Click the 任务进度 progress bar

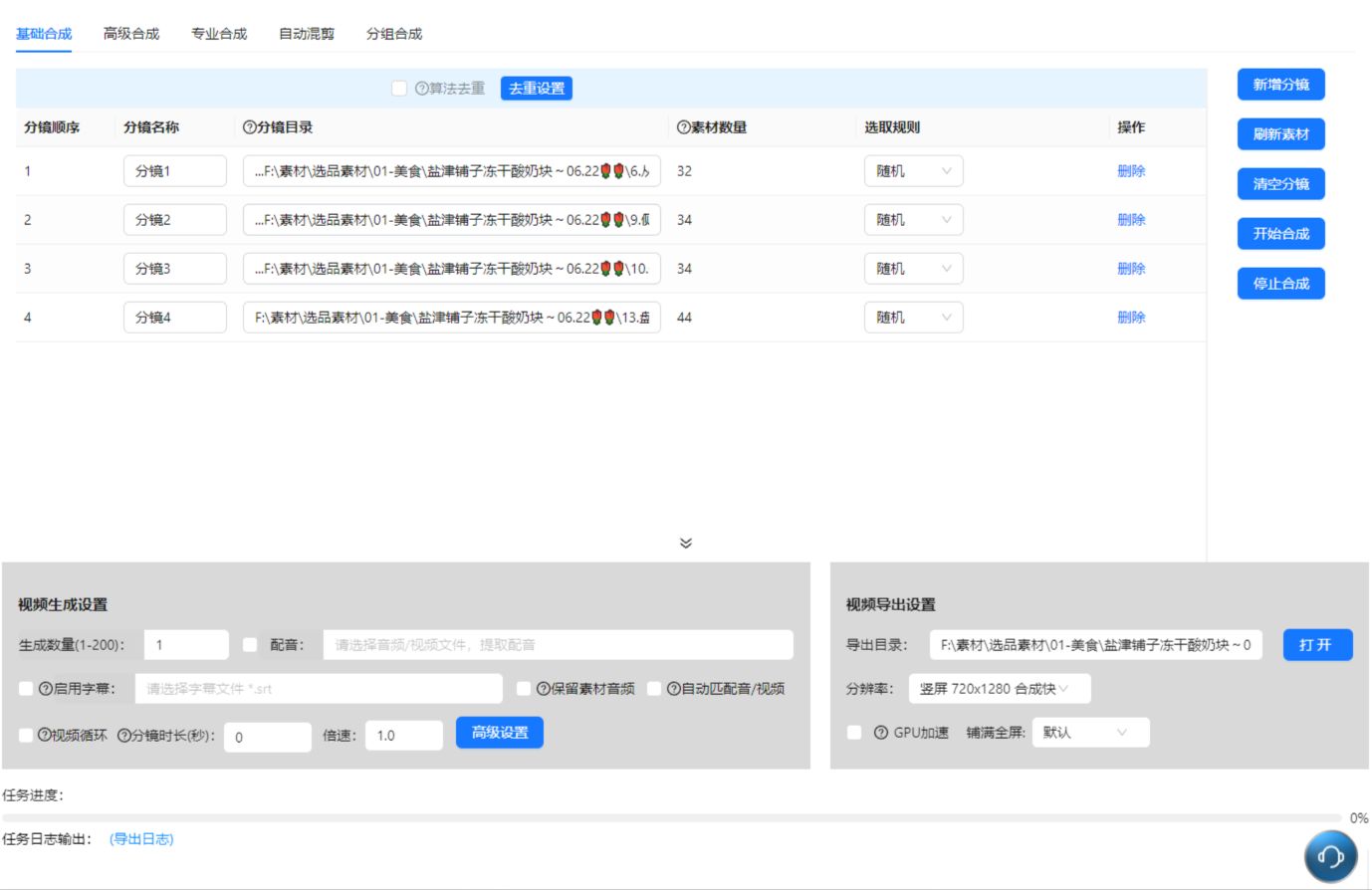tap(673, 818)
